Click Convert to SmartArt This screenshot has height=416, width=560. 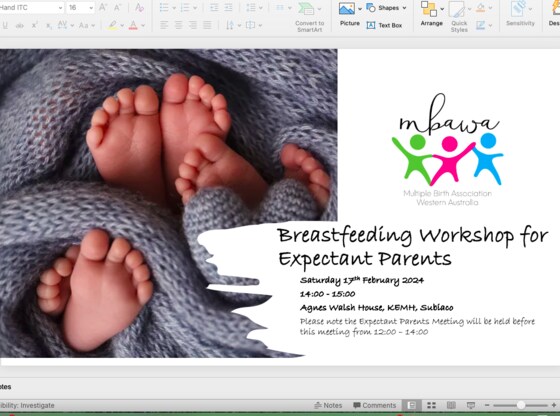(x=309, y=17)
